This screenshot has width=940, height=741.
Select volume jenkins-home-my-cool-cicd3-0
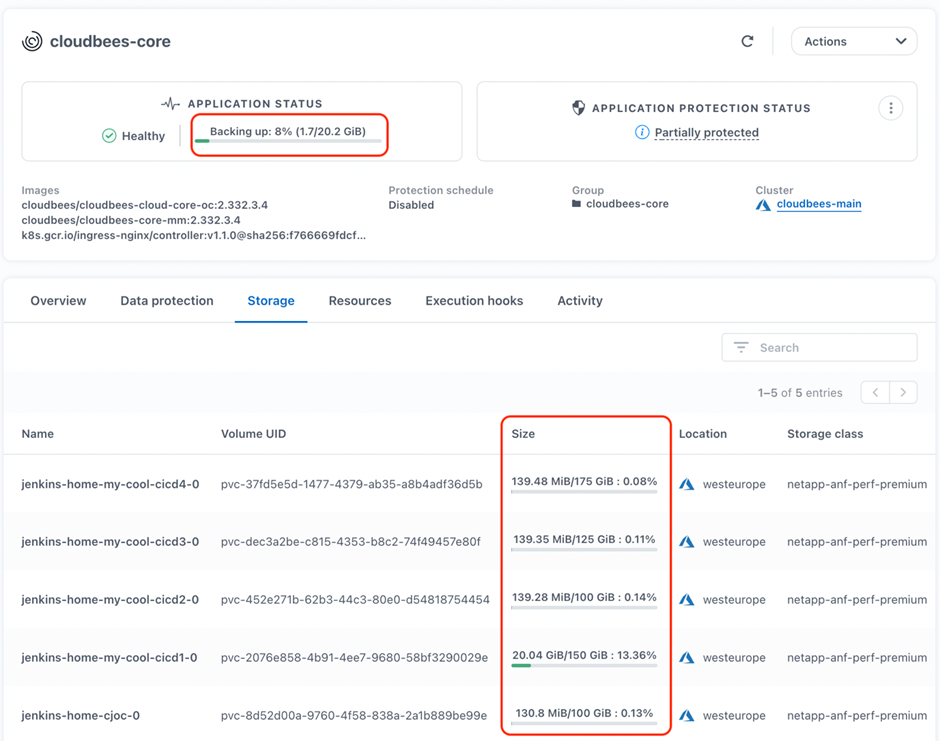pos(110,541)
